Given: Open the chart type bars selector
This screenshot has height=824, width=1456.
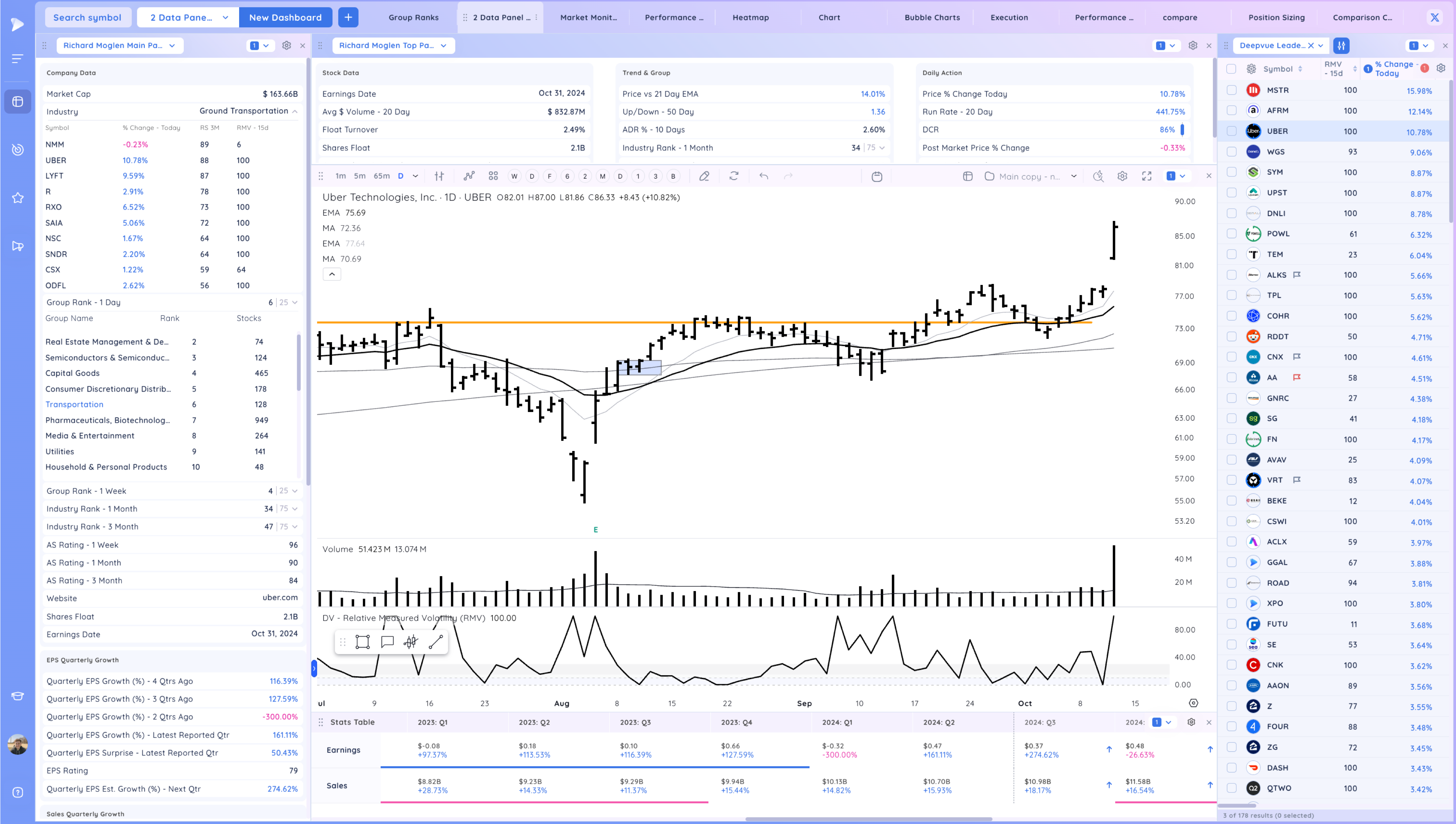Looking at the screenshot, I should [x=439, y=176].
